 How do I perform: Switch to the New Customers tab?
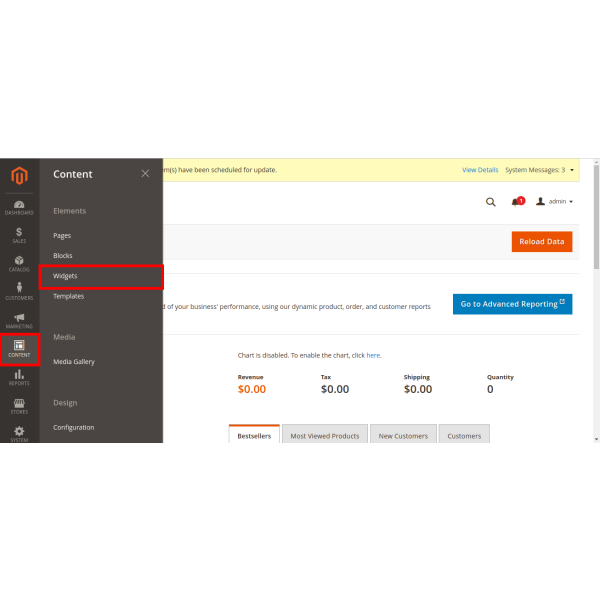403,436
